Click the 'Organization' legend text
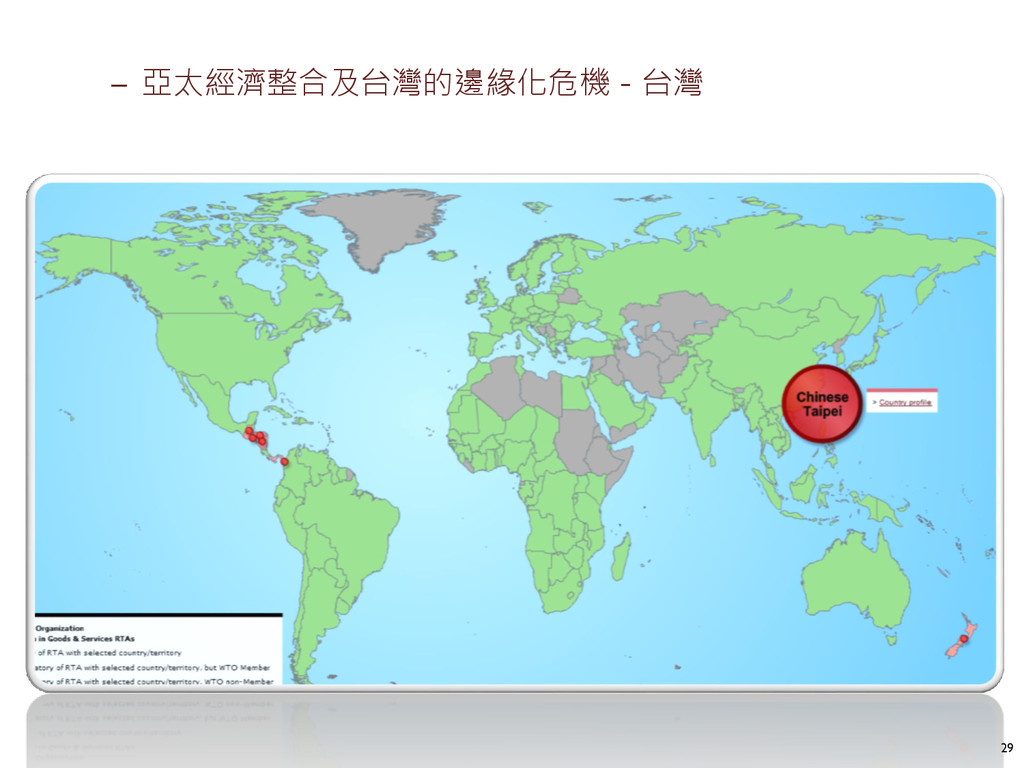Image resolution: width=1024 pixels, height=768 pixels. pos(59,628)
